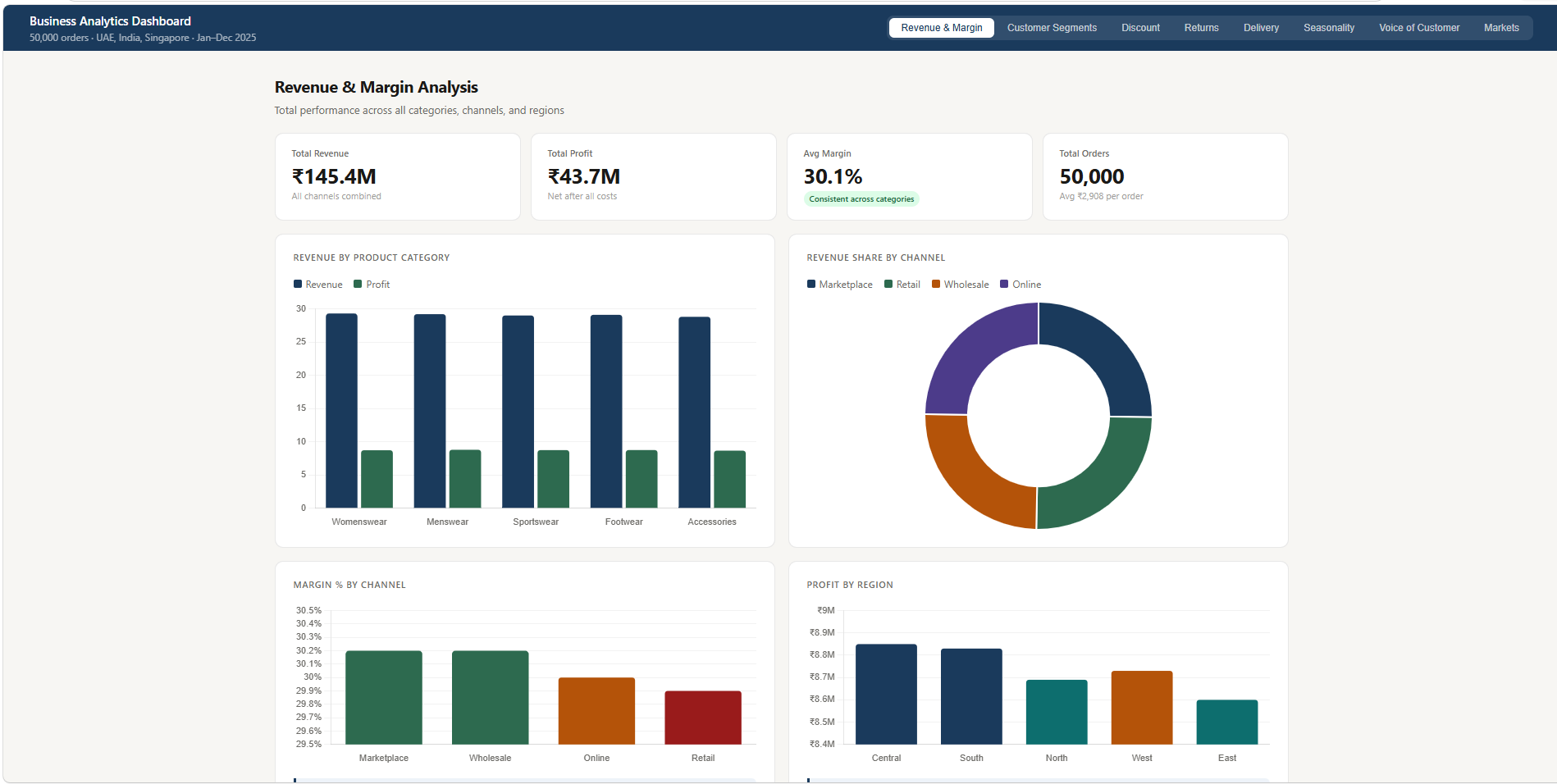This screenshot has width=1557, height=784.
Task: Click the Footwear axis label
Action: [x=624, y=522]
